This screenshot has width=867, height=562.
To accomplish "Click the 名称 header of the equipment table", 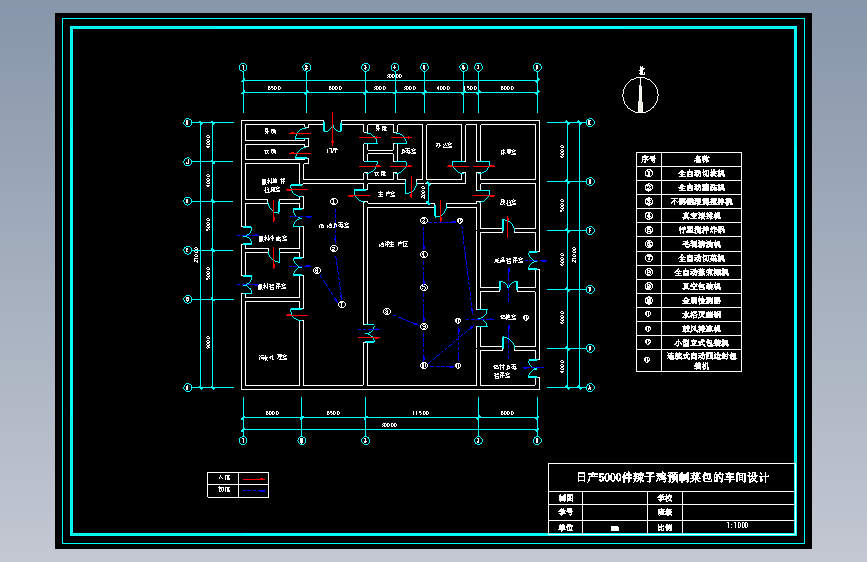I will pyautogui.click(x=702, y=159).
